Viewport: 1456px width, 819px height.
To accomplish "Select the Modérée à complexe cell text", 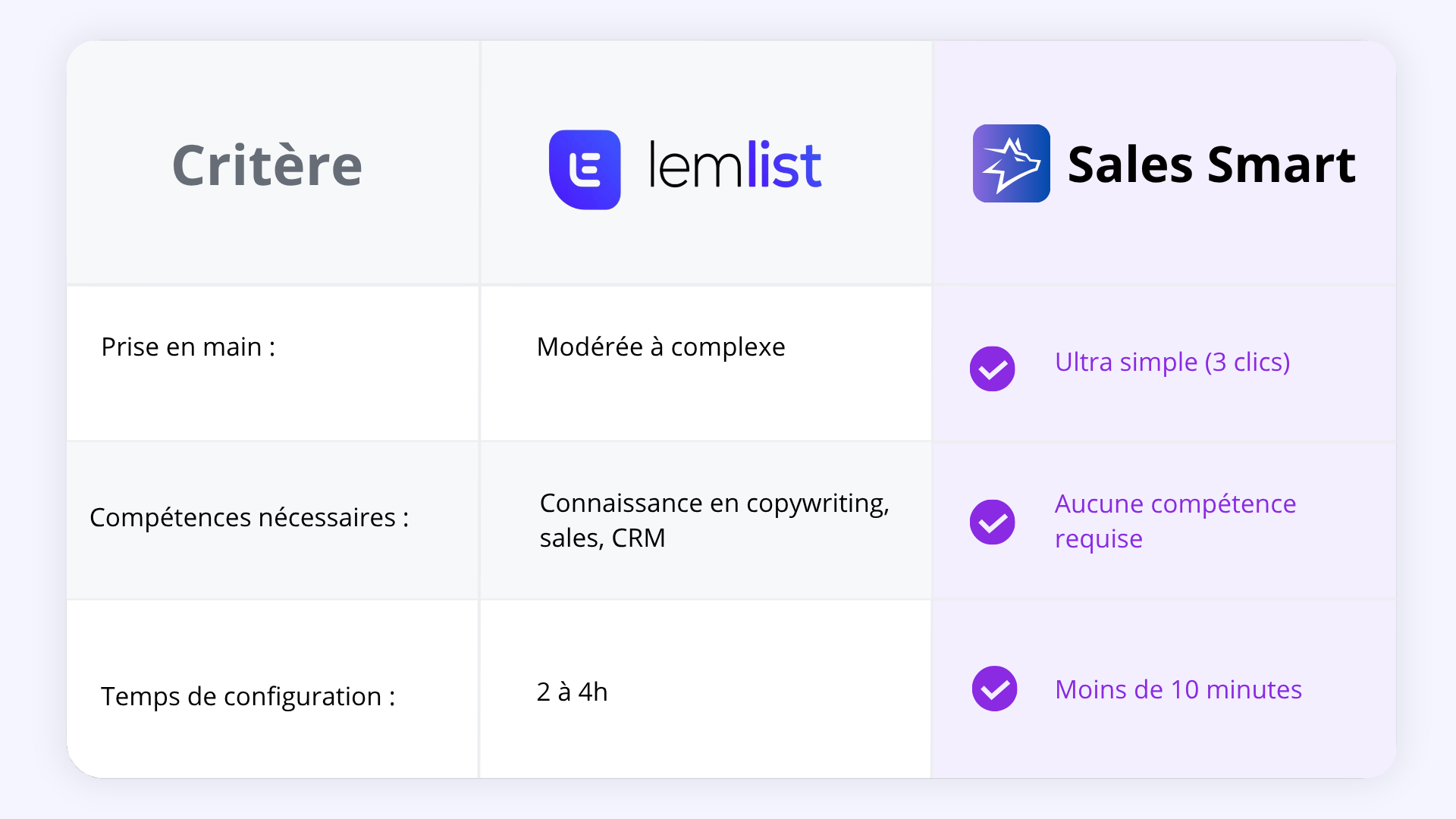I will tap(661, 347).
